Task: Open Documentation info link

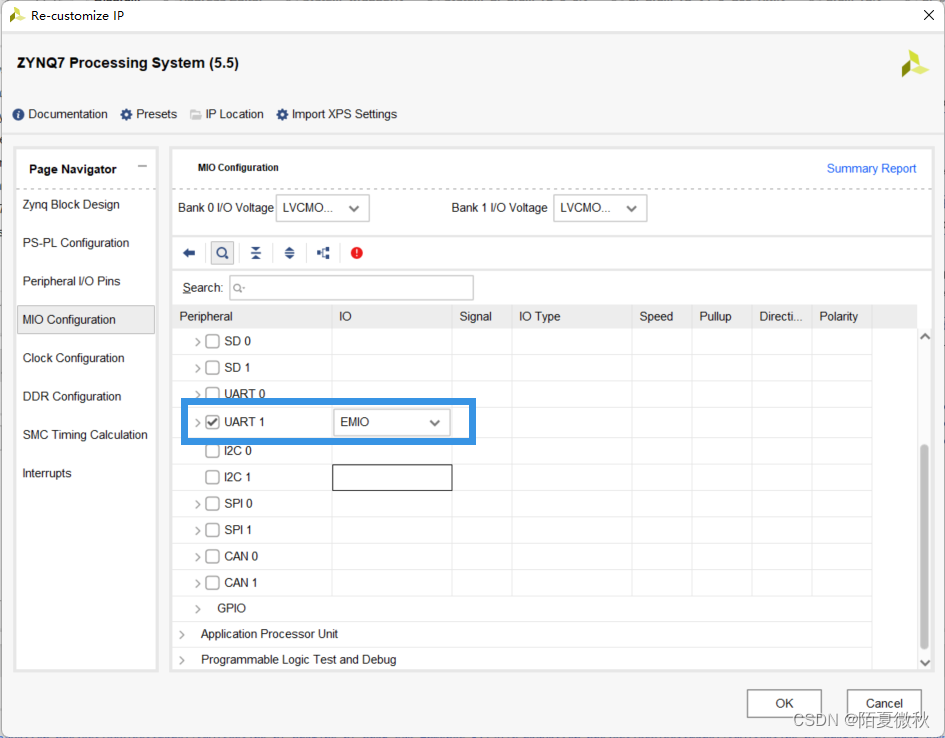Action: 60,114
